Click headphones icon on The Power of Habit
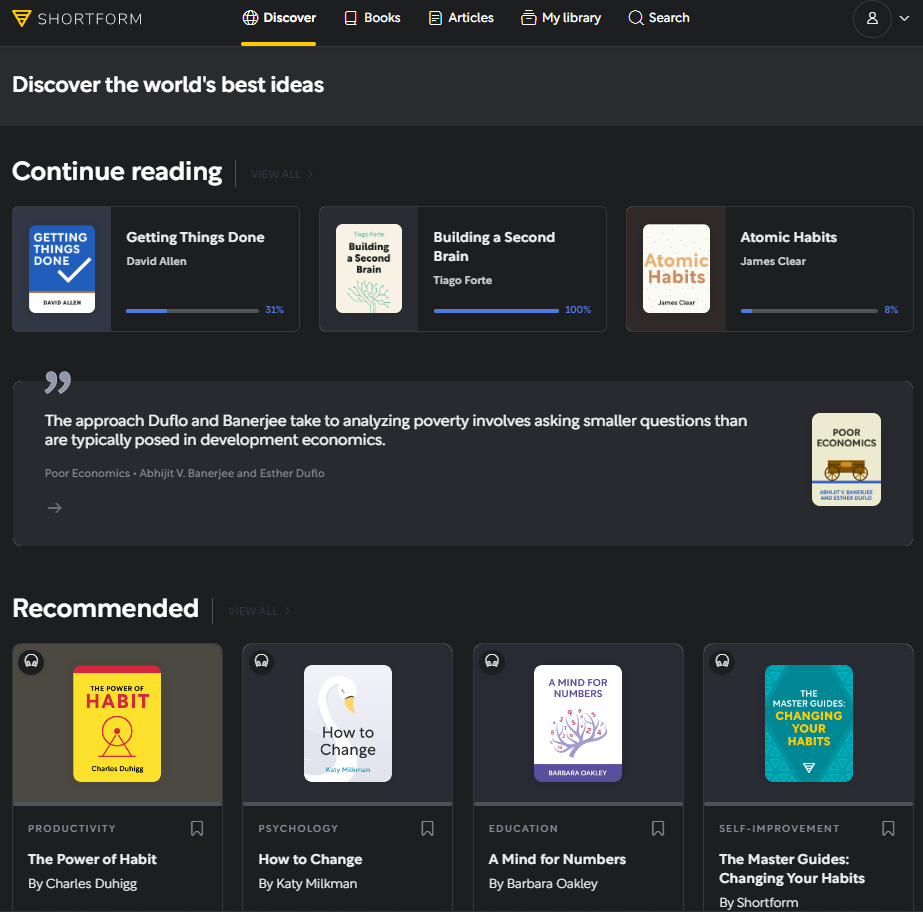 [x=31, y=661]
